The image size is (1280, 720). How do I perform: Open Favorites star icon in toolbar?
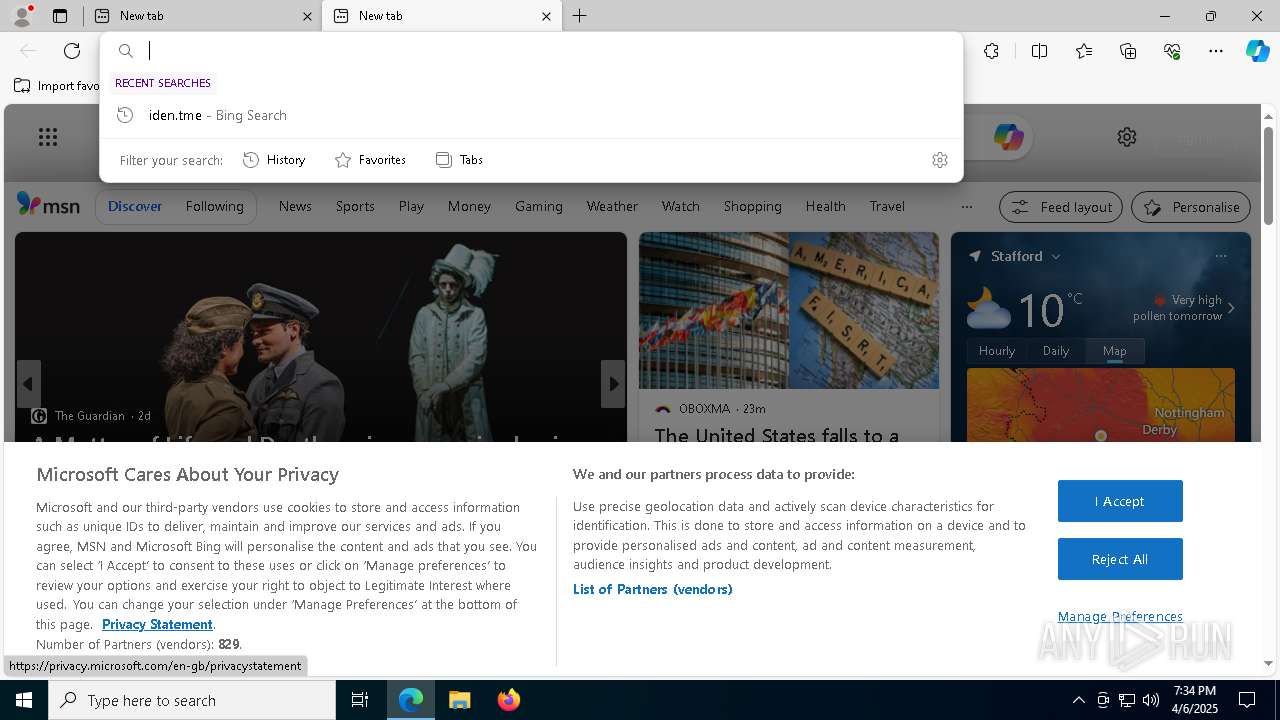pyautogui.click(x=1084, y=51)
